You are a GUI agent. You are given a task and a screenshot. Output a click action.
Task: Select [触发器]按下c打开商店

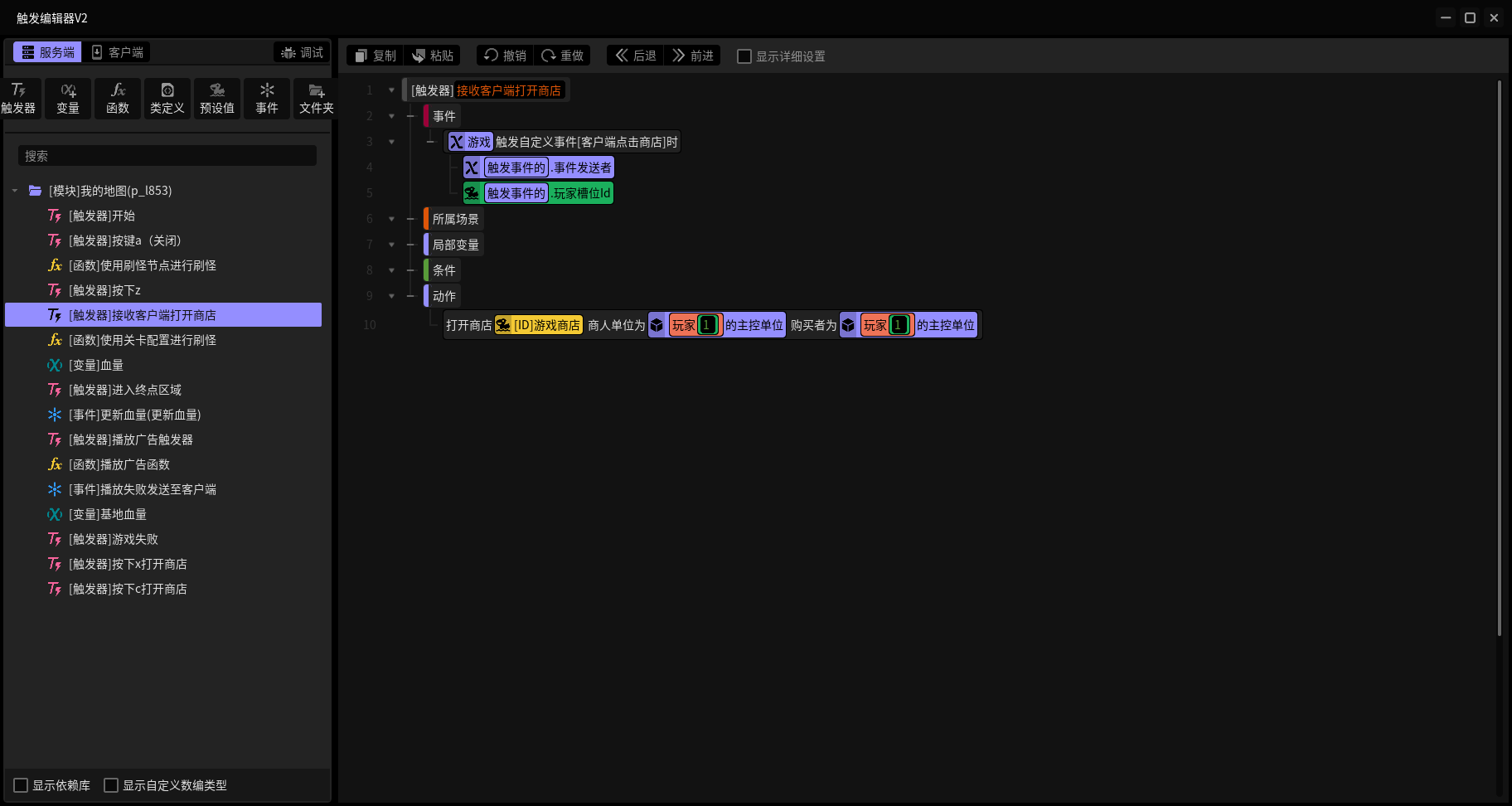163,589
